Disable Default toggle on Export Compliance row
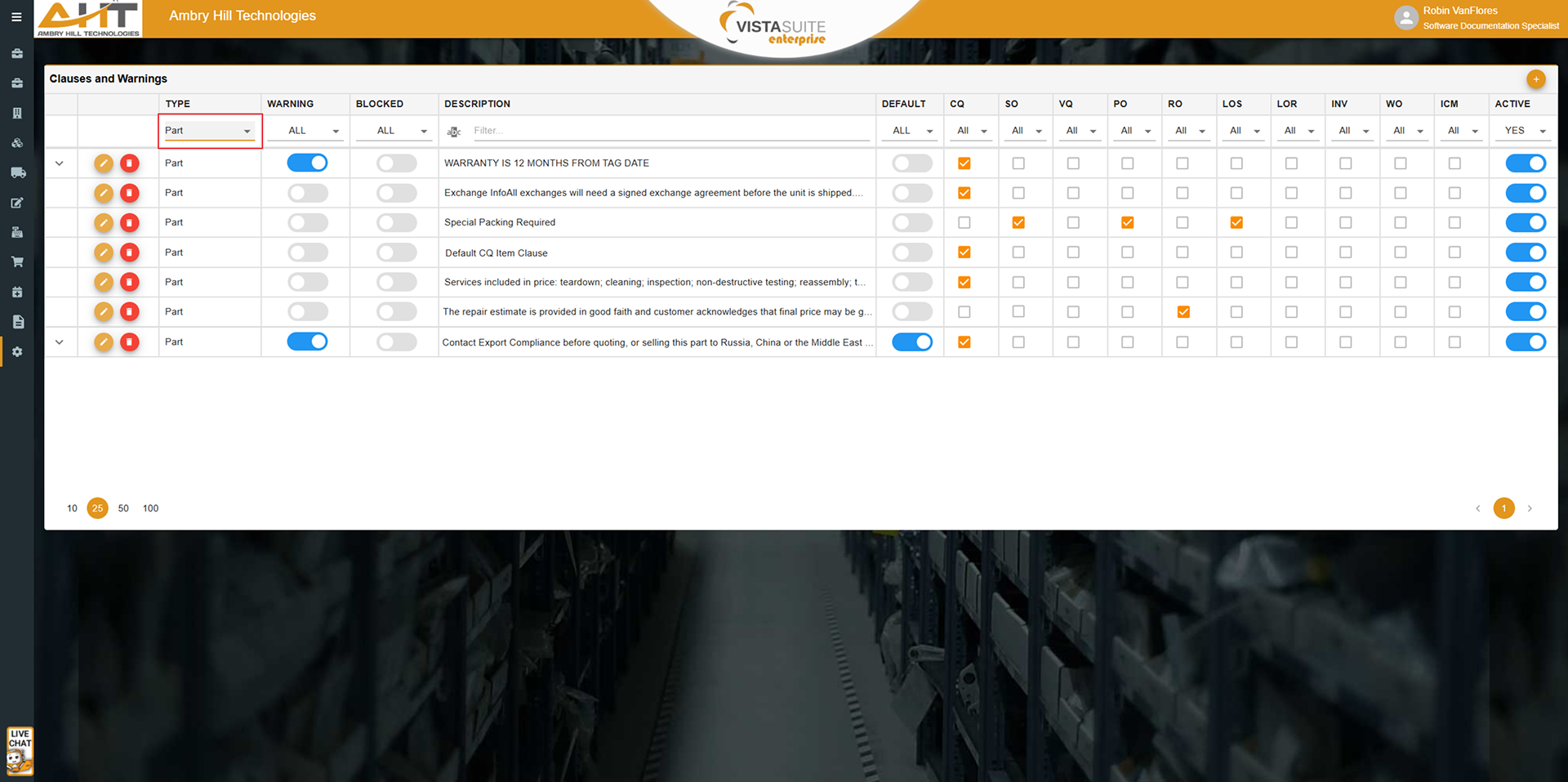 [911, 342]
